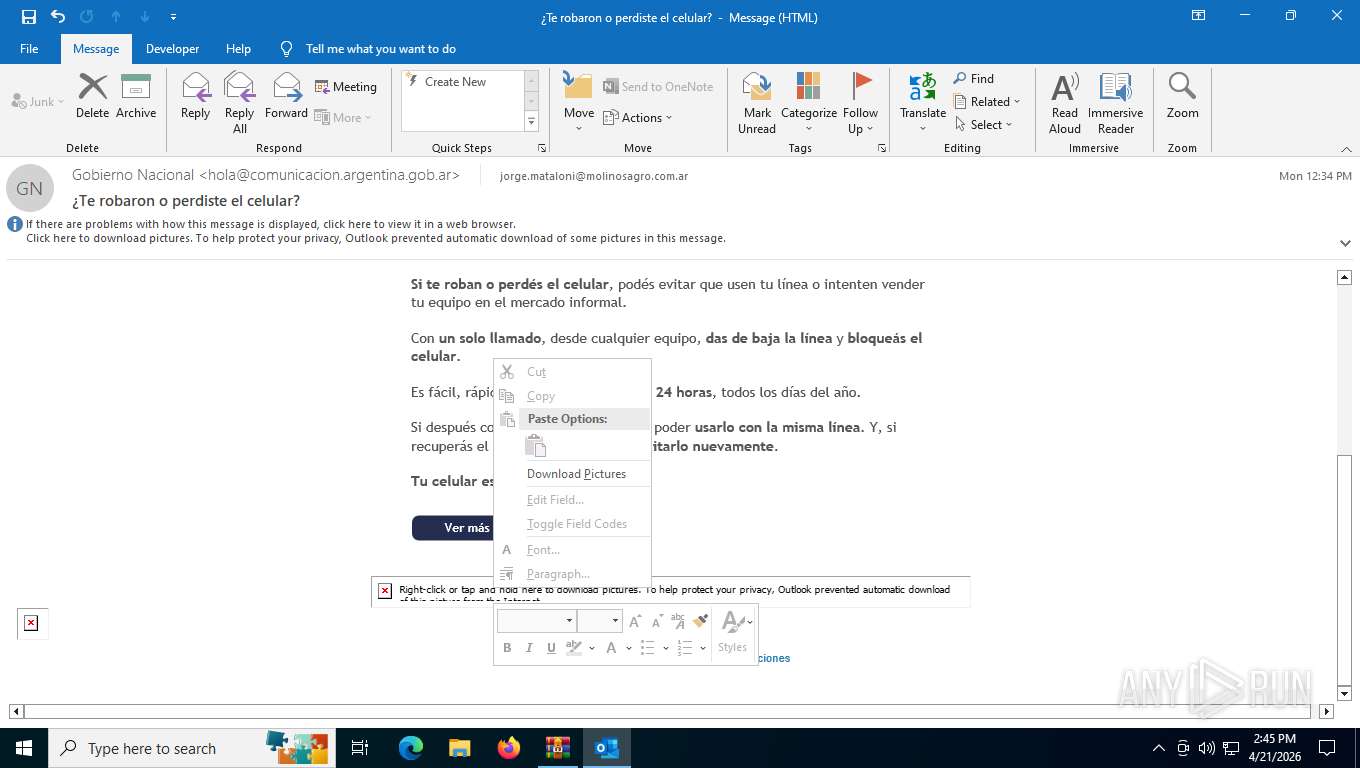The image size is (1360, 768).
Task: Click Grow Font in mini toolbar
Action: coord(635,621)
